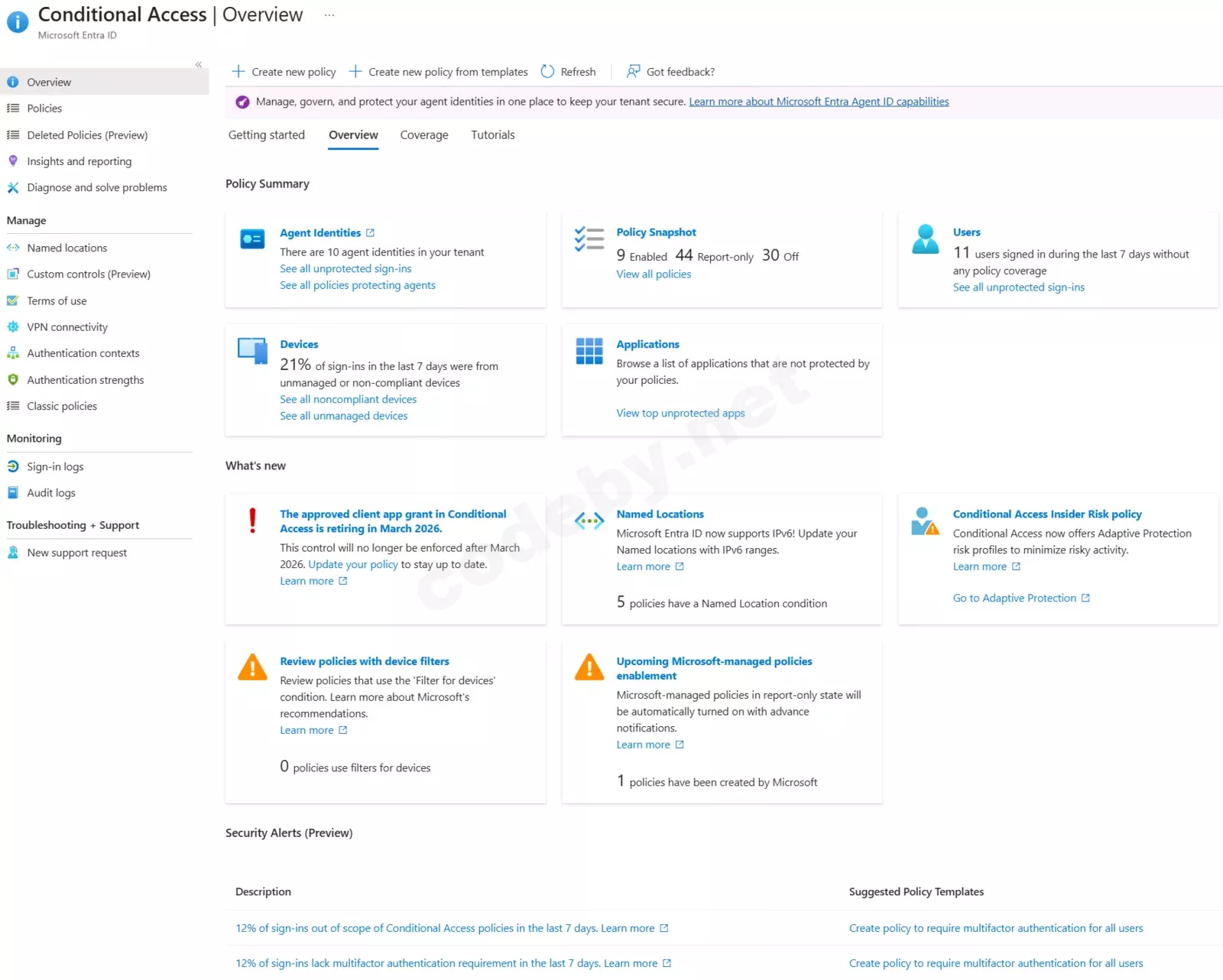Viewport: 1223px width, 980px height.
Task: Open Sign-in logs under Monitoring
Action: pos(55,466)
